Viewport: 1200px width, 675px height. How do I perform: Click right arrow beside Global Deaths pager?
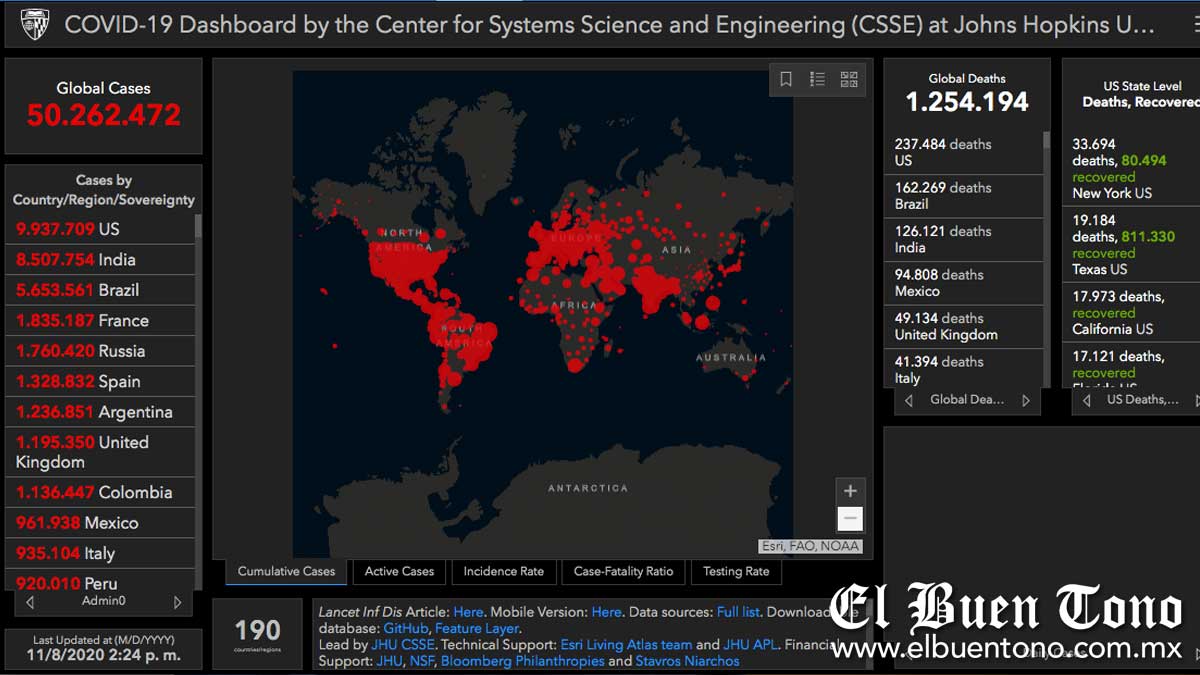(x=1026, y=400)
